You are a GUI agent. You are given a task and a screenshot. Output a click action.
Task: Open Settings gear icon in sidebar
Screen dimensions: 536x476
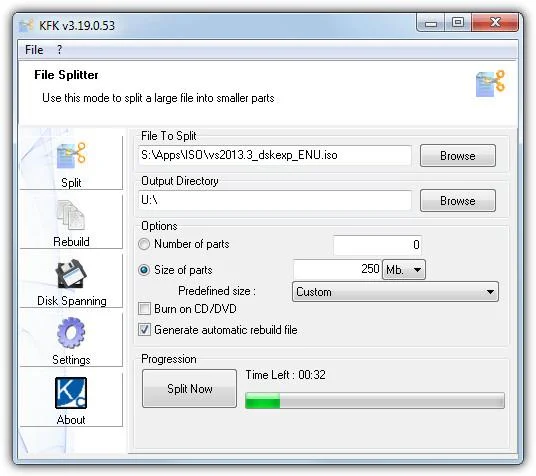(71, 333)
